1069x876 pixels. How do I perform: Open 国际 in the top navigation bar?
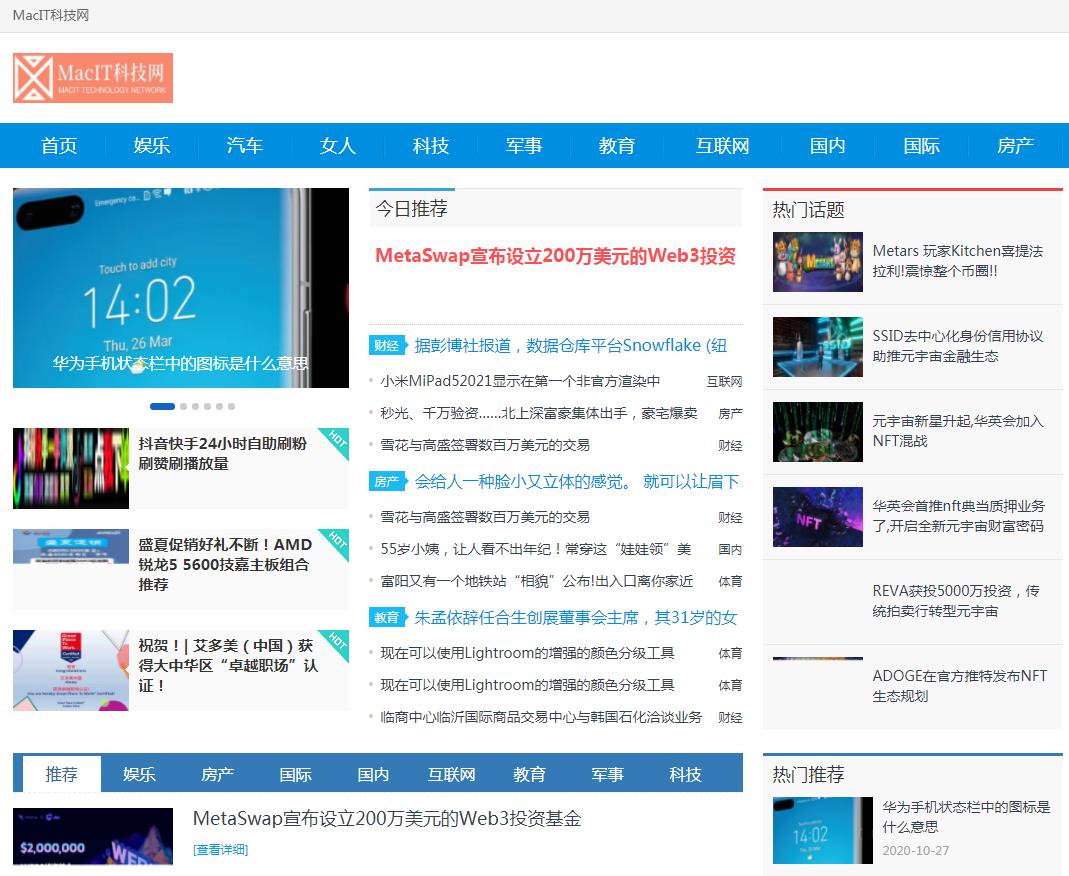922,145
